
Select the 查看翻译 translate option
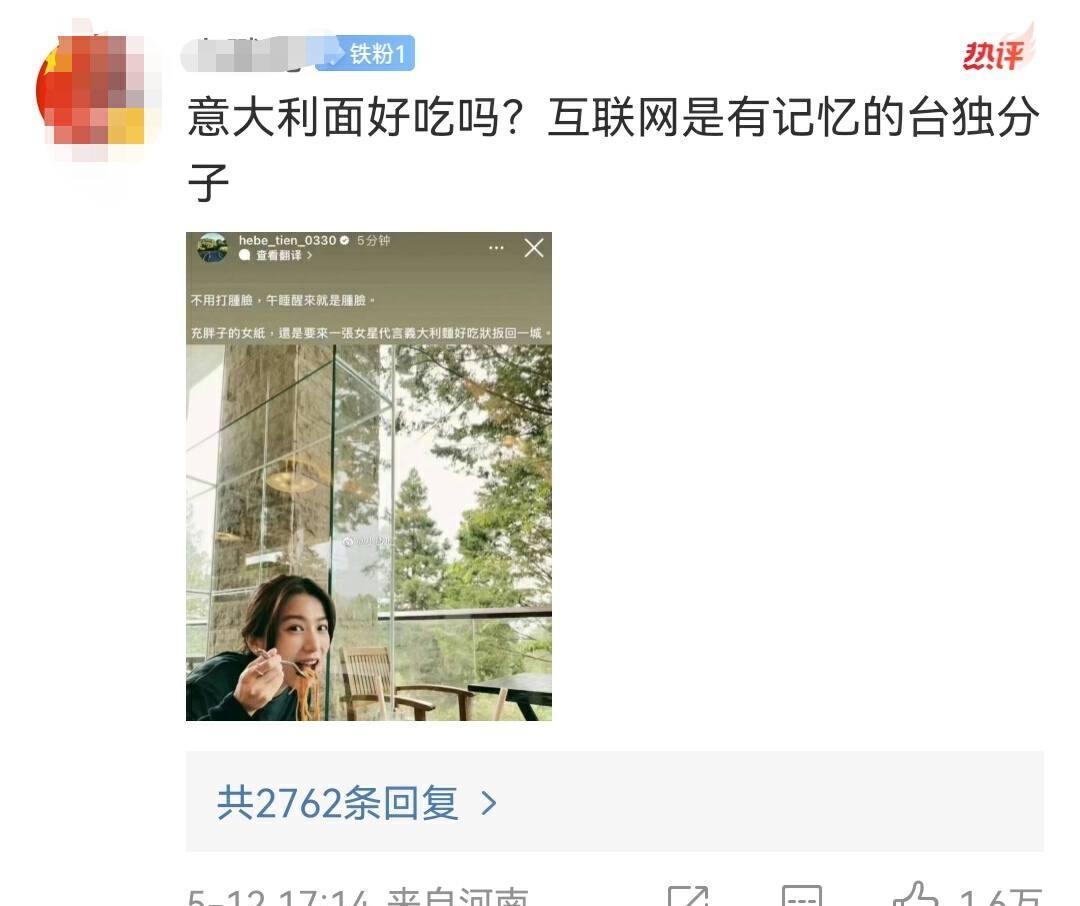[x=278, y=256]
